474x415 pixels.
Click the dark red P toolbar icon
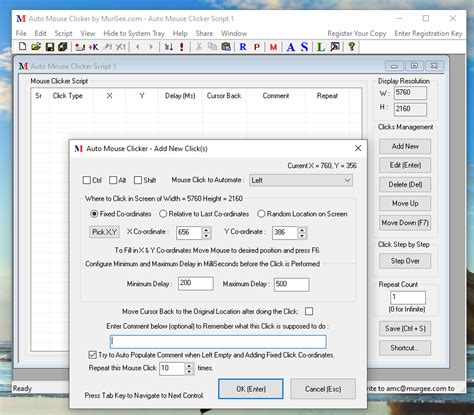[x=257, y=47]
